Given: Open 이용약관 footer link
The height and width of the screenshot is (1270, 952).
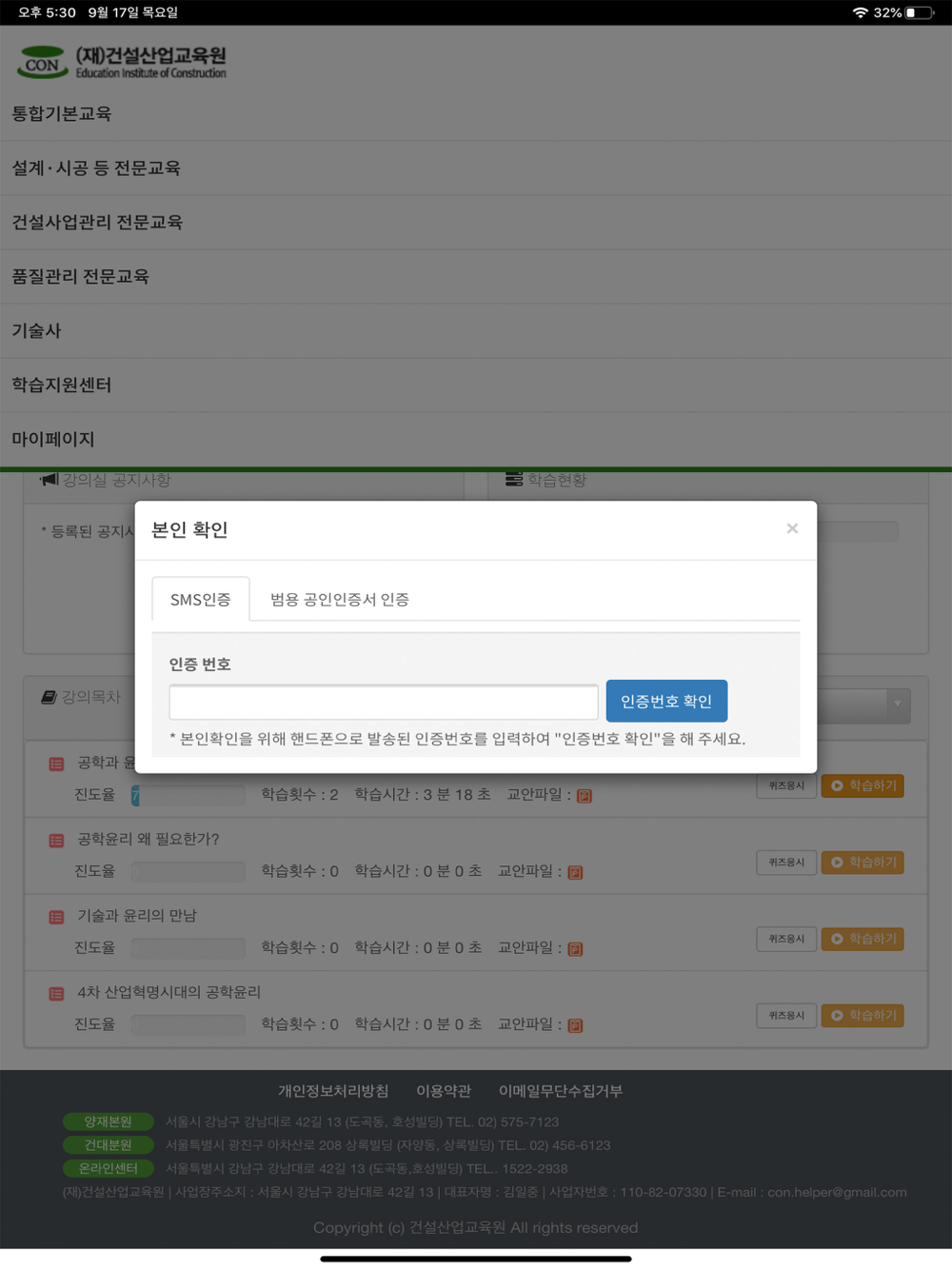Looking at the screenshot, I should pos(444,1091).
